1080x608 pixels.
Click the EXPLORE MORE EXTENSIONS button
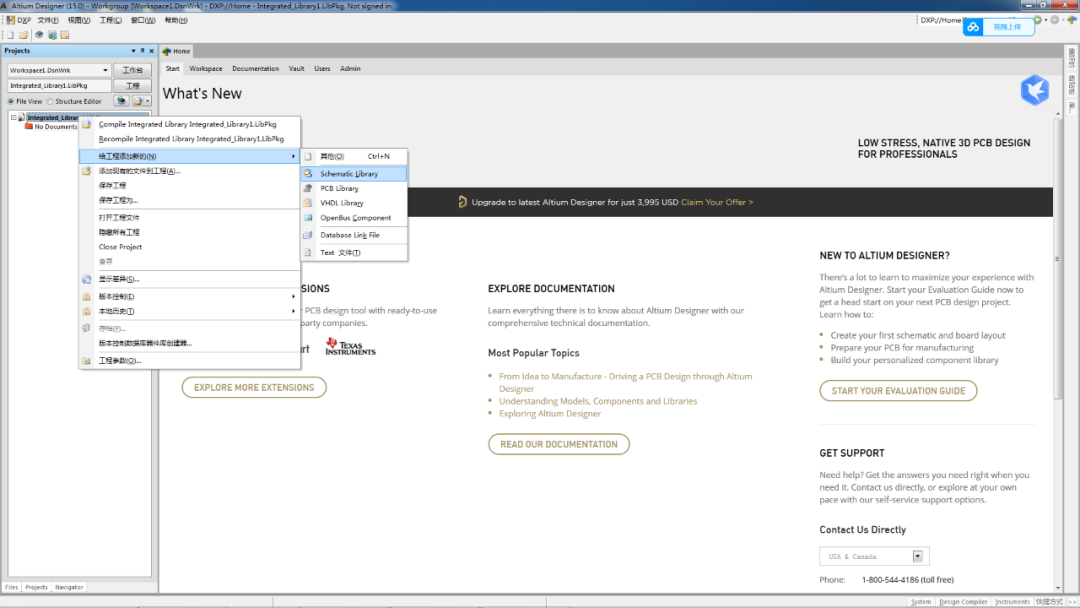click(x=254, y=388)
